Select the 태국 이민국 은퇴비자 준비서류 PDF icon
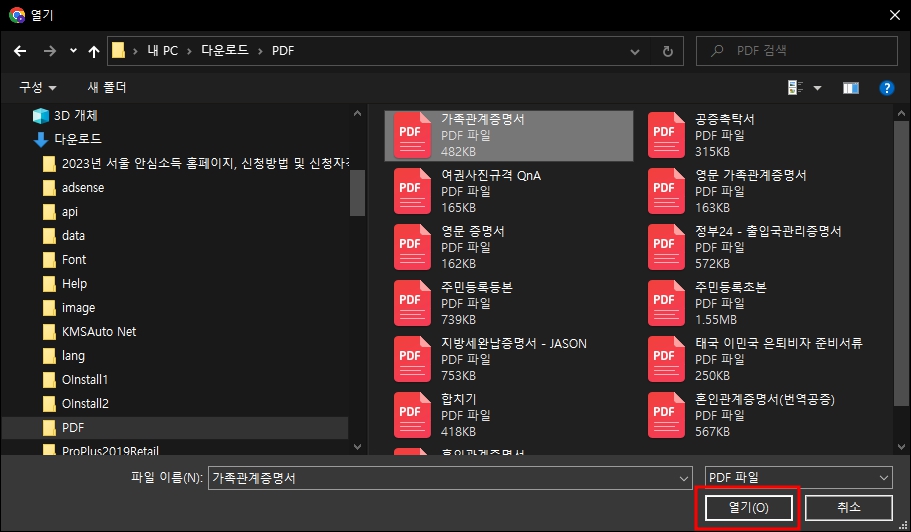The image size is (911, 532). coord(666,360)
